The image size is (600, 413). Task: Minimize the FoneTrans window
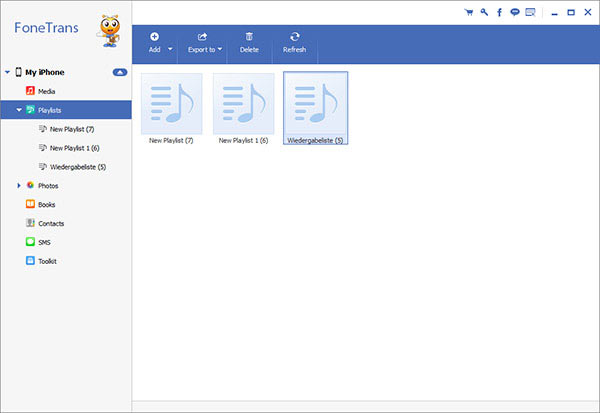[554, 13]
